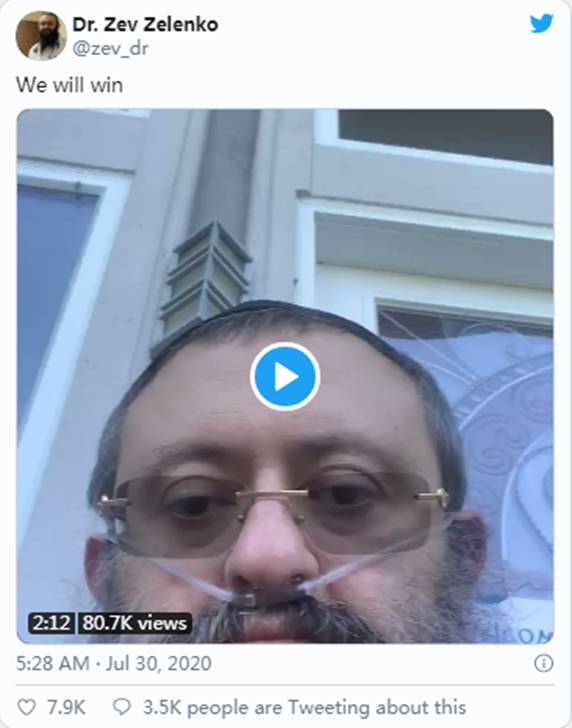
Task: Click the reply speech bubble icon
Action: pyautogui.click(x=122, y=707)
